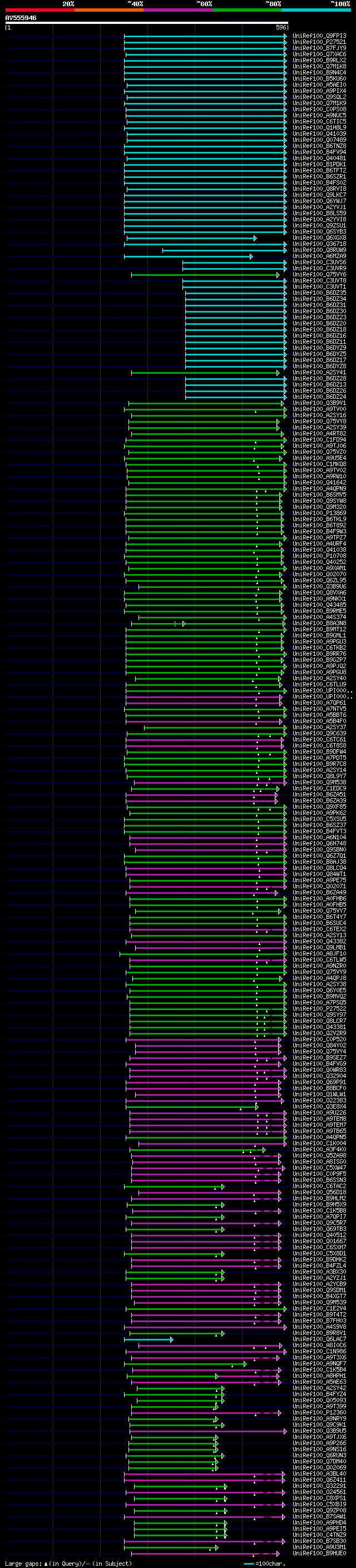Click label UniRef100_A4S374

[319, 617]
